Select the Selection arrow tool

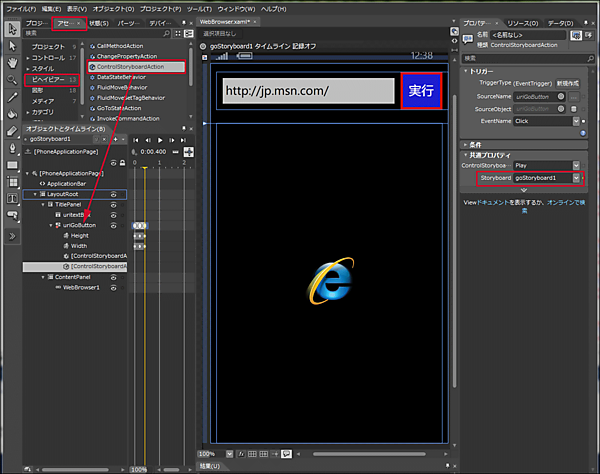pyautogui.click(x=12, y=28)
